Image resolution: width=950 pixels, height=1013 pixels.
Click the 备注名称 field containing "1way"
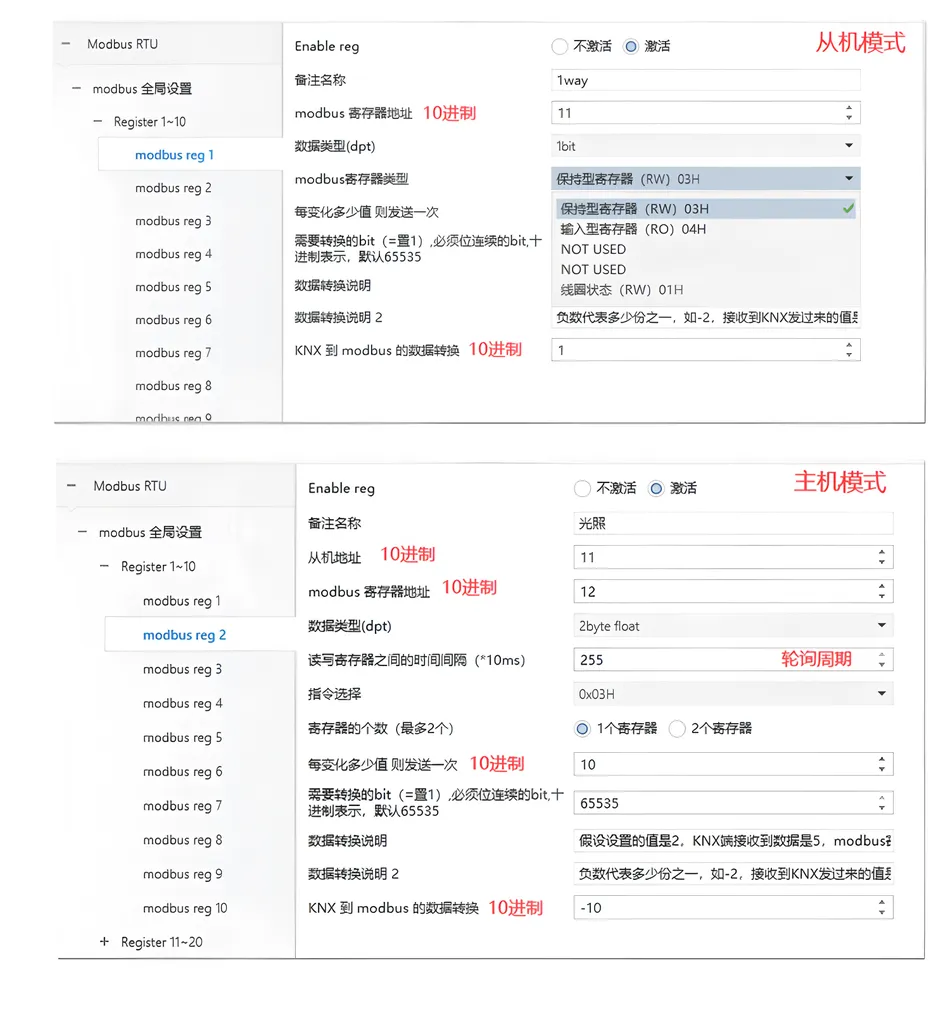(x=700, y=79)
